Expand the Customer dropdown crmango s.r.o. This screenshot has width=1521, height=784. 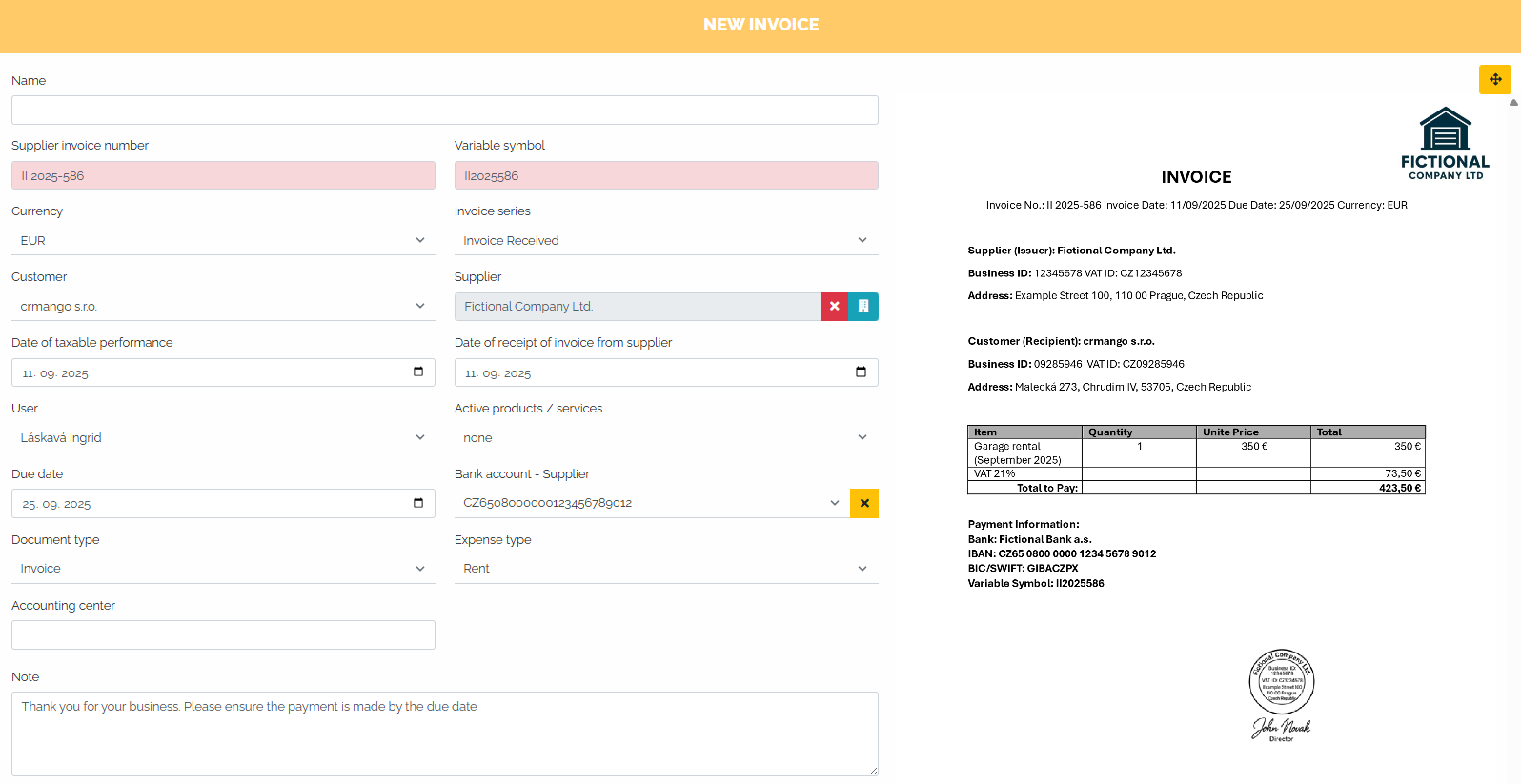tap(223, 307)
